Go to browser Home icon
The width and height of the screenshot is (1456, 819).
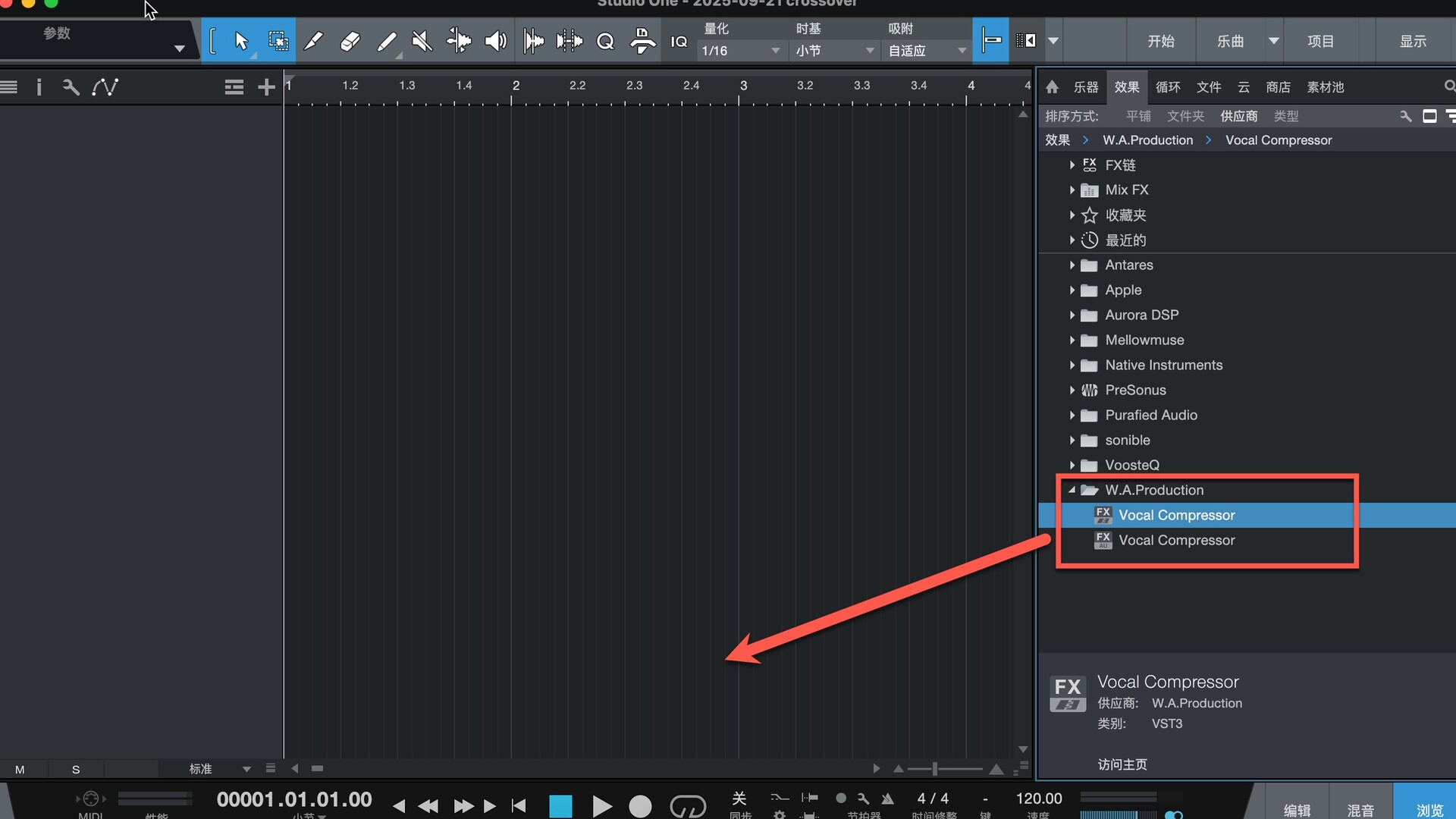1052,87
